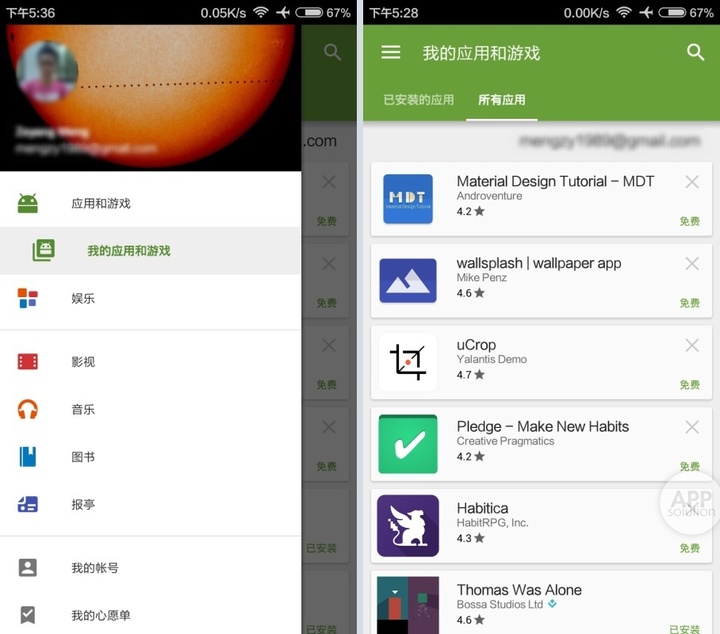Tap the search magnifier in green header
The width and height of the screenshot is (720, 634).
[x=696, y=53]
